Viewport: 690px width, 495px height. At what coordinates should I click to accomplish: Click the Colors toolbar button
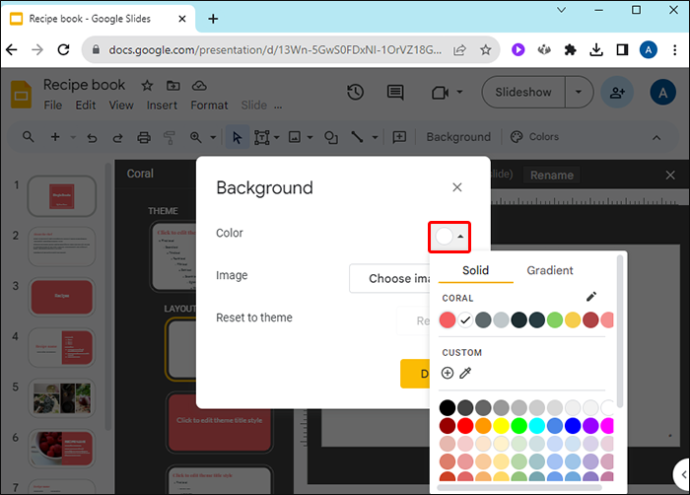(x=534, y=137)
